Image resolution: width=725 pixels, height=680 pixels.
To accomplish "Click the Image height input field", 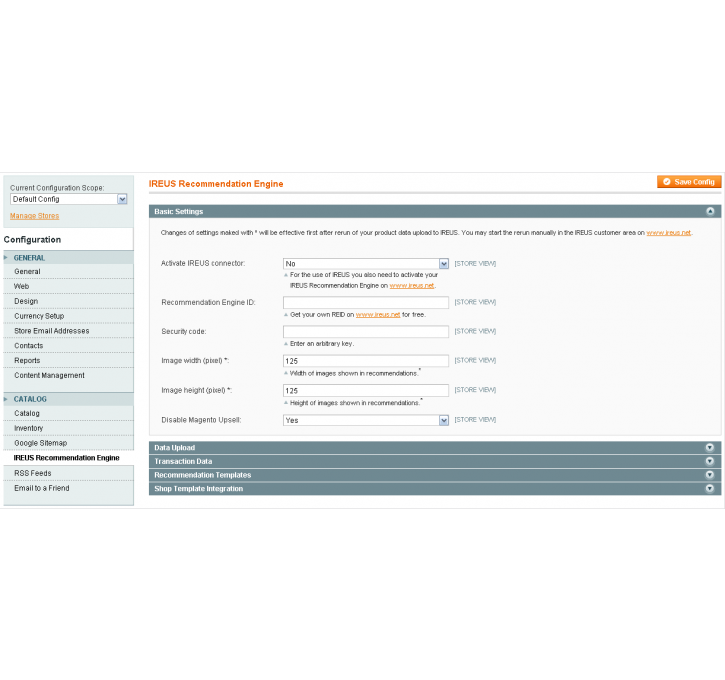I will pyautogui.click(x=366, y=391).
